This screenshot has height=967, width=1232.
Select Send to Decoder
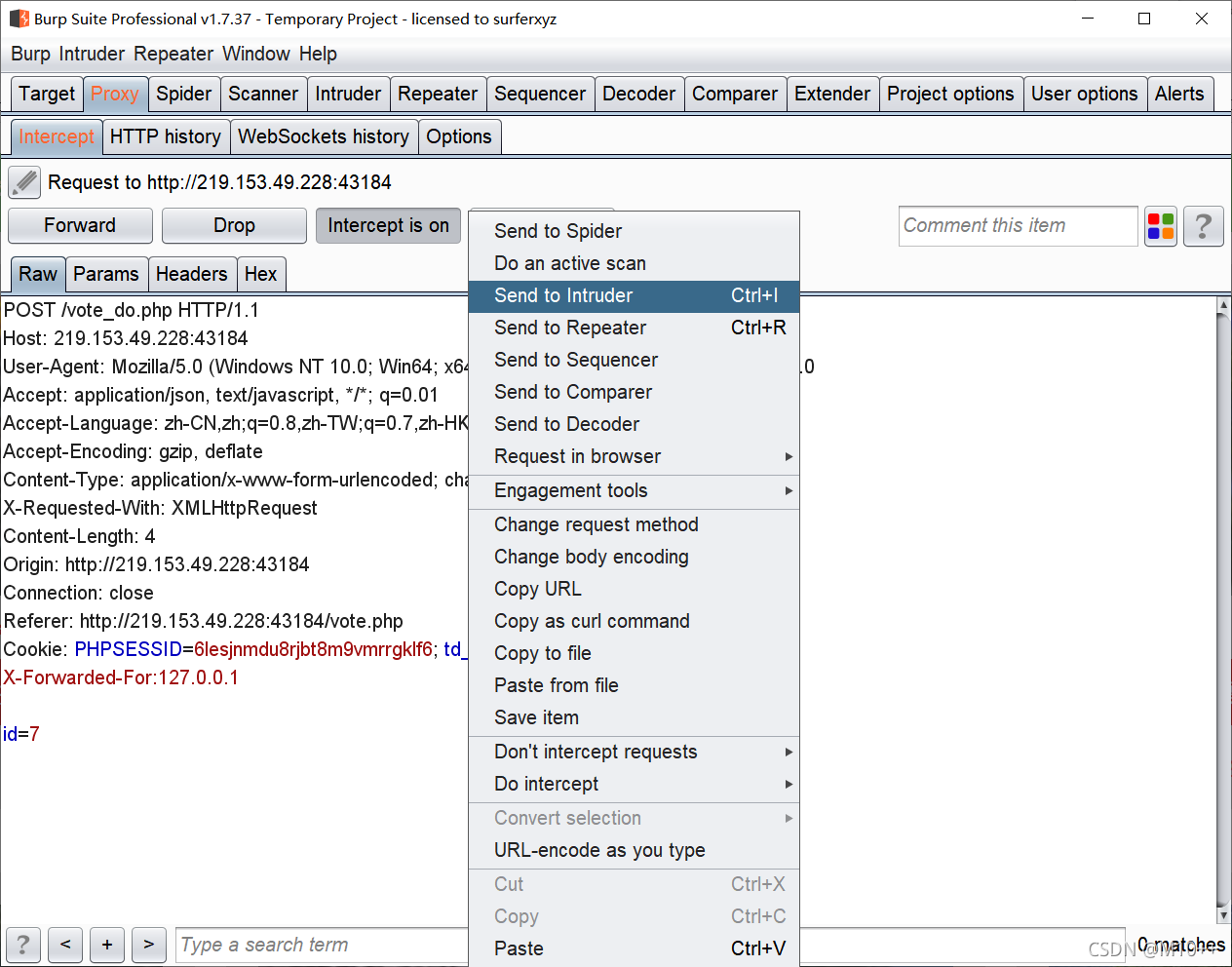tap(634, 424)
